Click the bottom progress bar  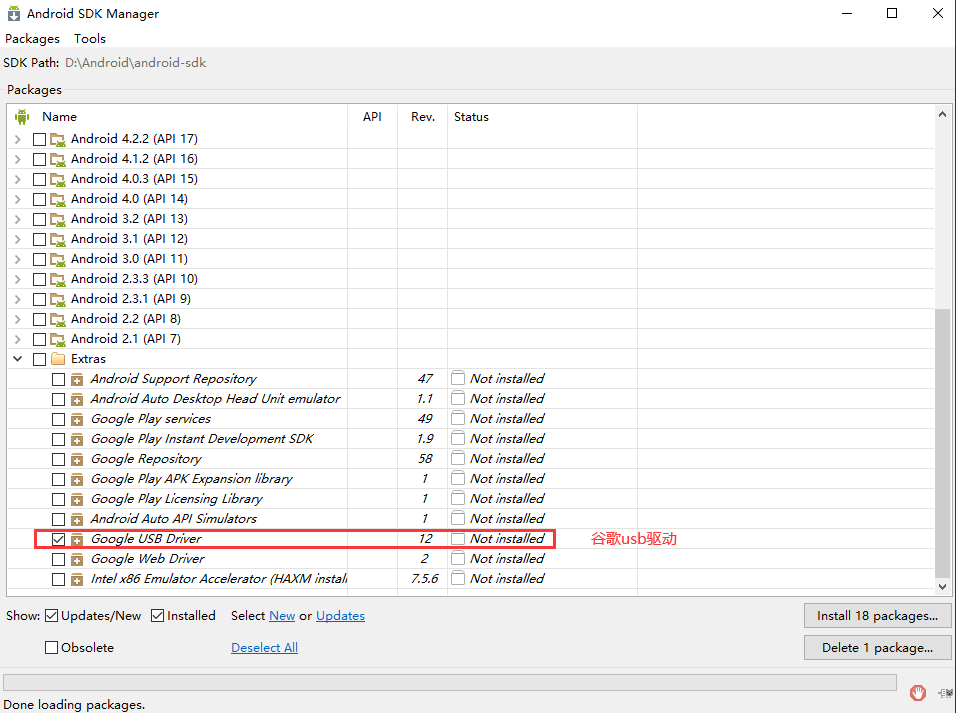point(450,683)
